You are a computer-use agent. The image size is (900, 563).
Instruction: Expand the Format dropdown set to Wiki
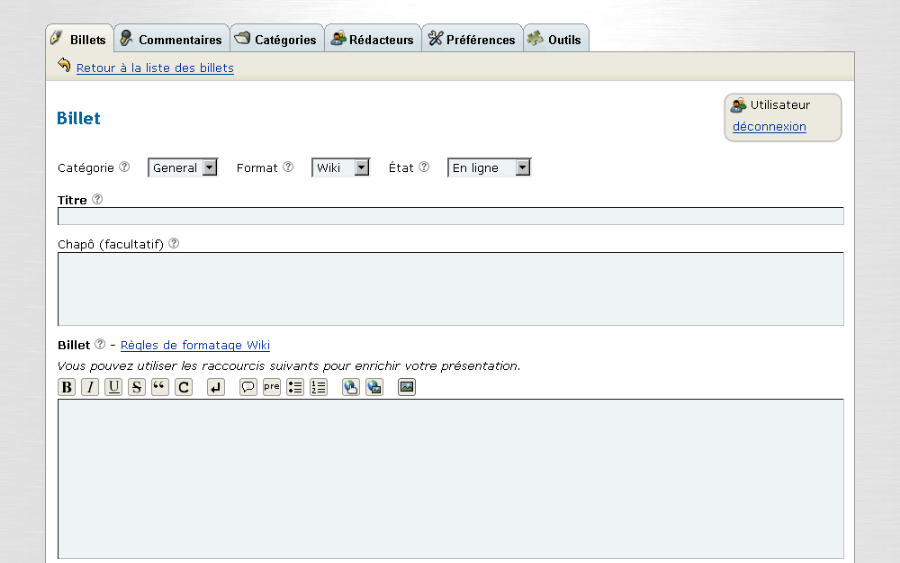341,168
